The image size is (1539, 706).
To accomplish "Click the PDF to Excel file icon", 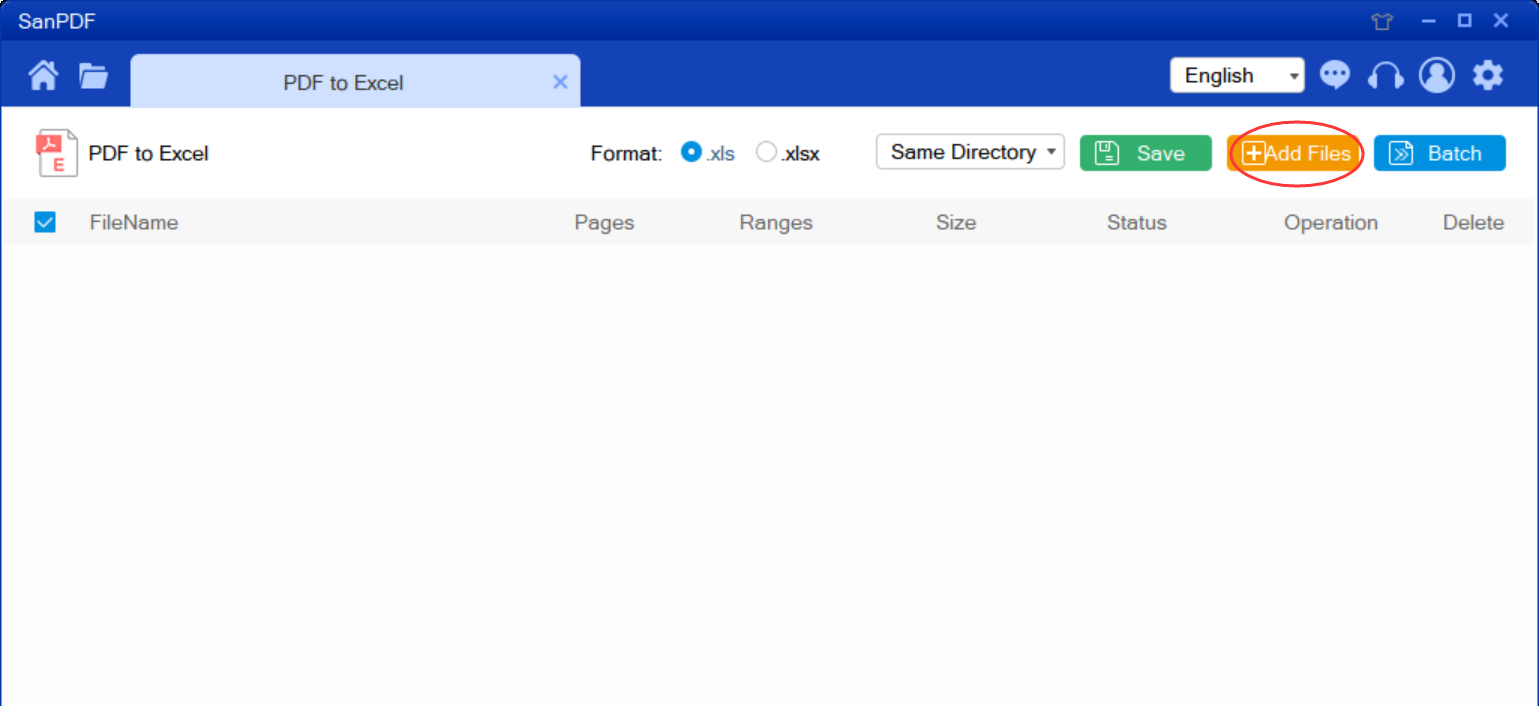I will [56, 153].
